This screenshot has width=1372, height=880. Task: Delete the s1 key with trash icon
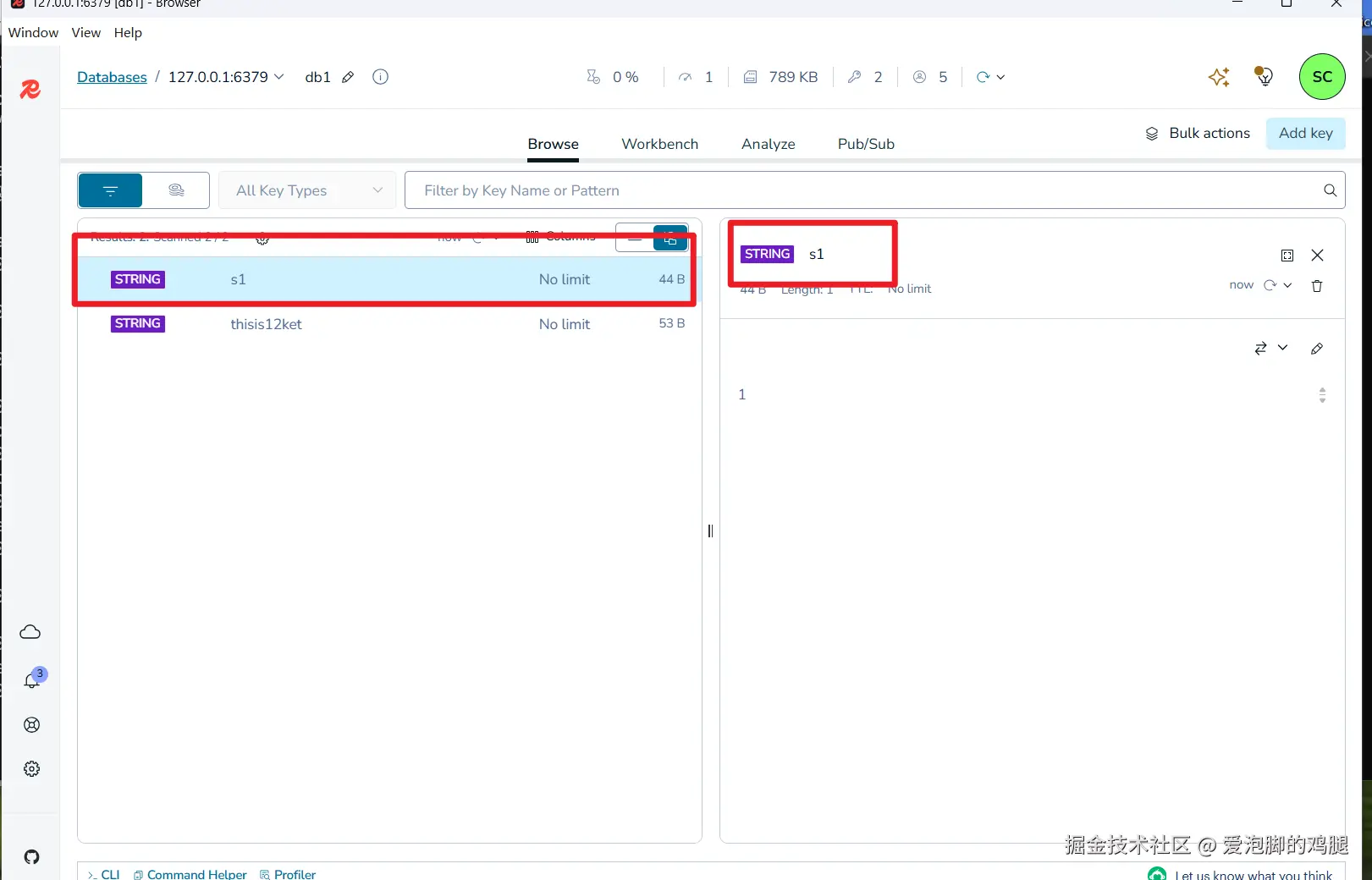[x=1317, y=286]
